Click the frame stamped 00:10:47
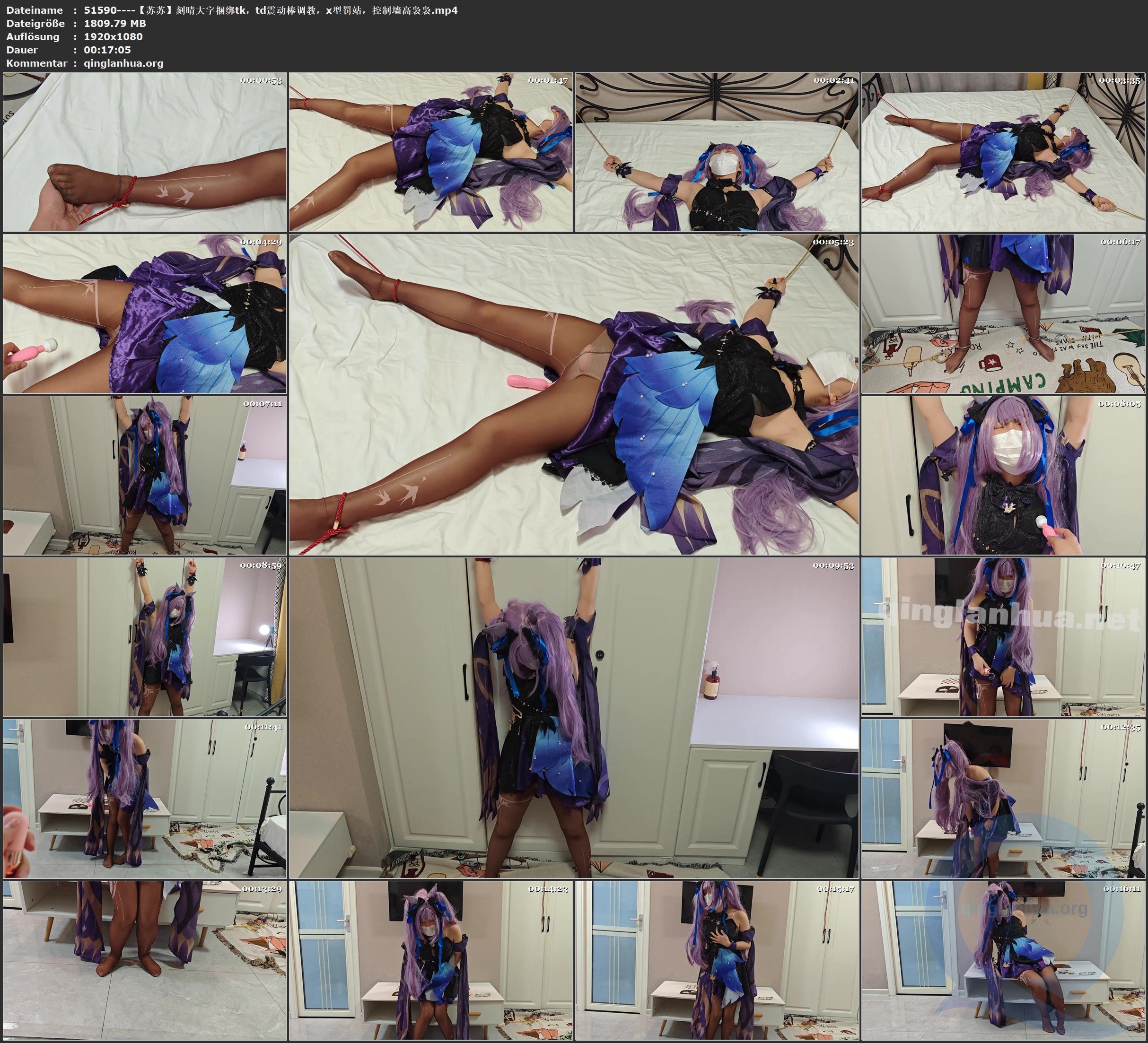The width and height of the screenshot is (1148, 1043). [1003, 637]
